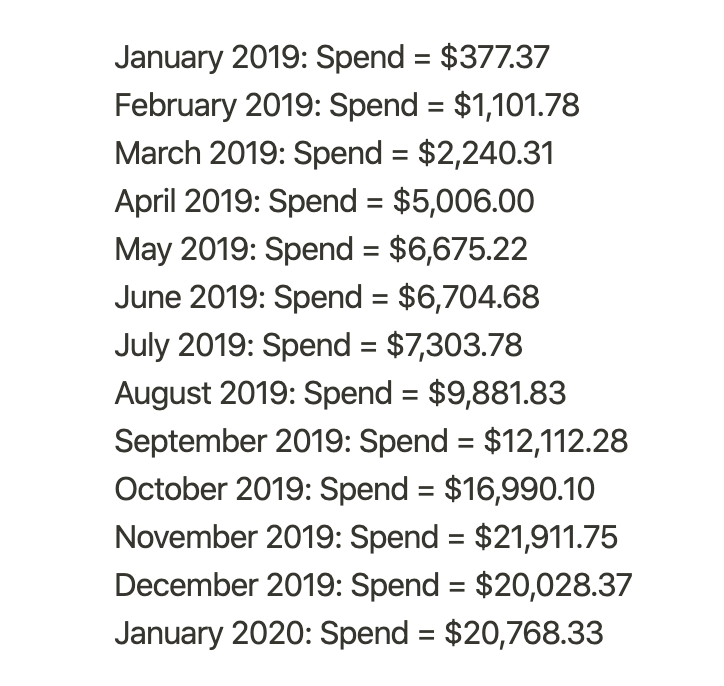Click the May 2019 spend line

tap(321, 250)
